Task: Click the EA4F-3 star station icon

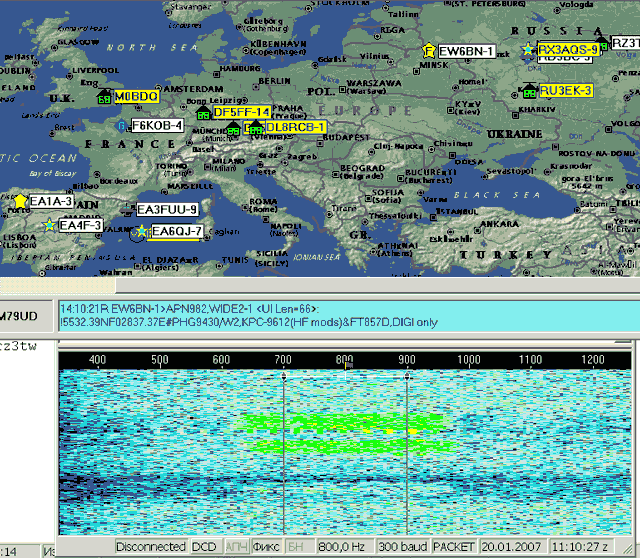Action: (48, 226)
